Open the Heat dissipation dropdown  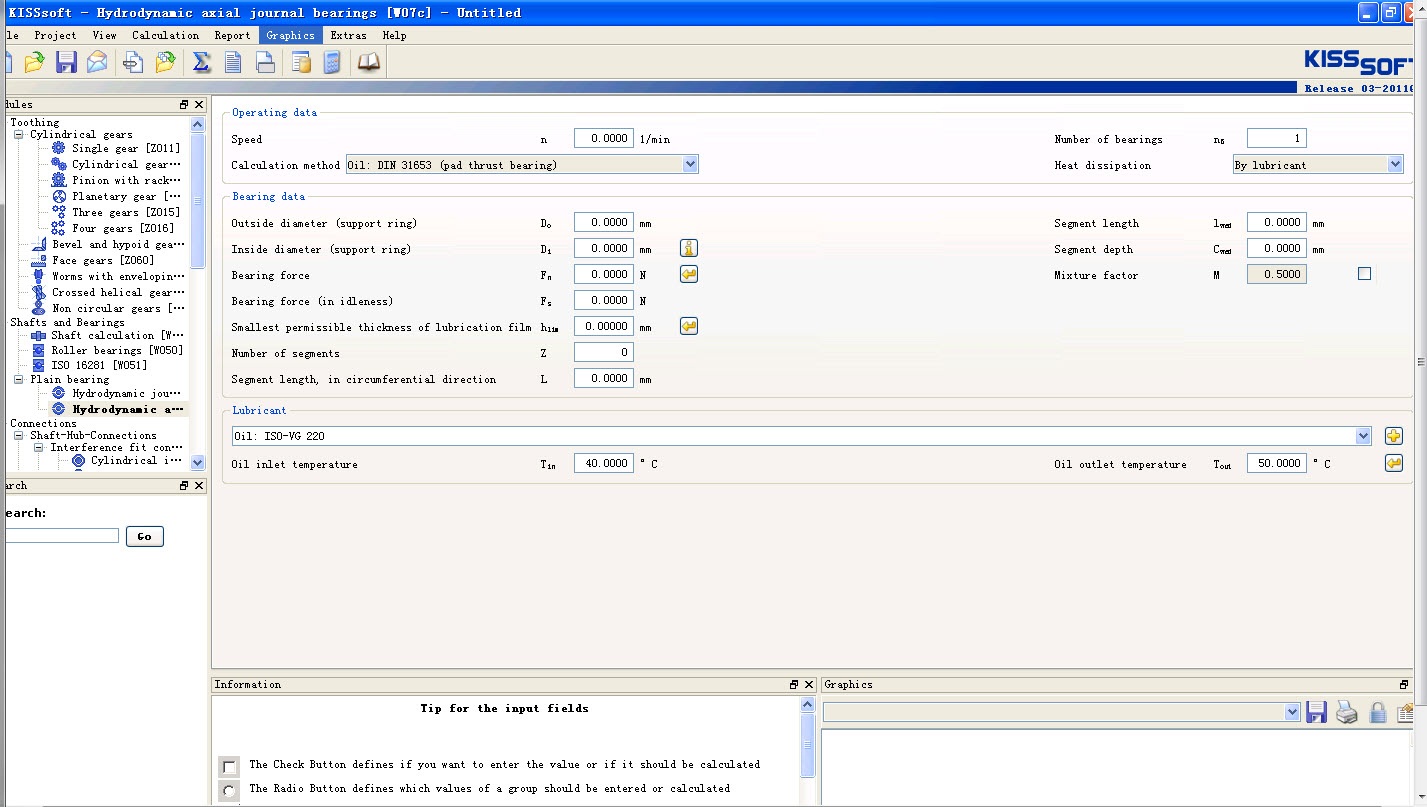point(1396,165)
